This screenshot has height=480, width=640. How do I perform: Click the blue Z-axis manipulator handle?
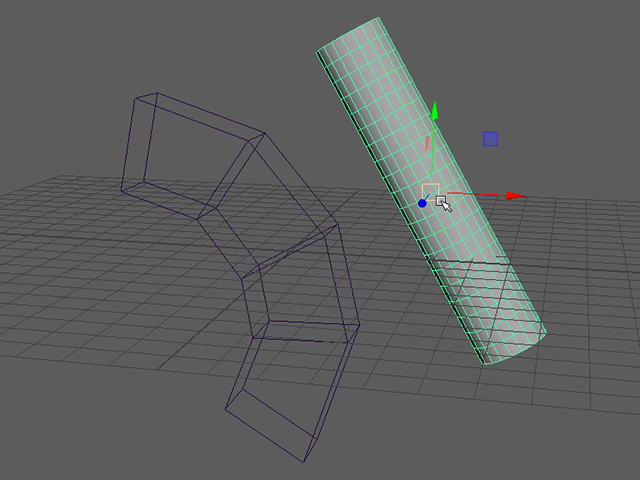(x=422, y=203)
